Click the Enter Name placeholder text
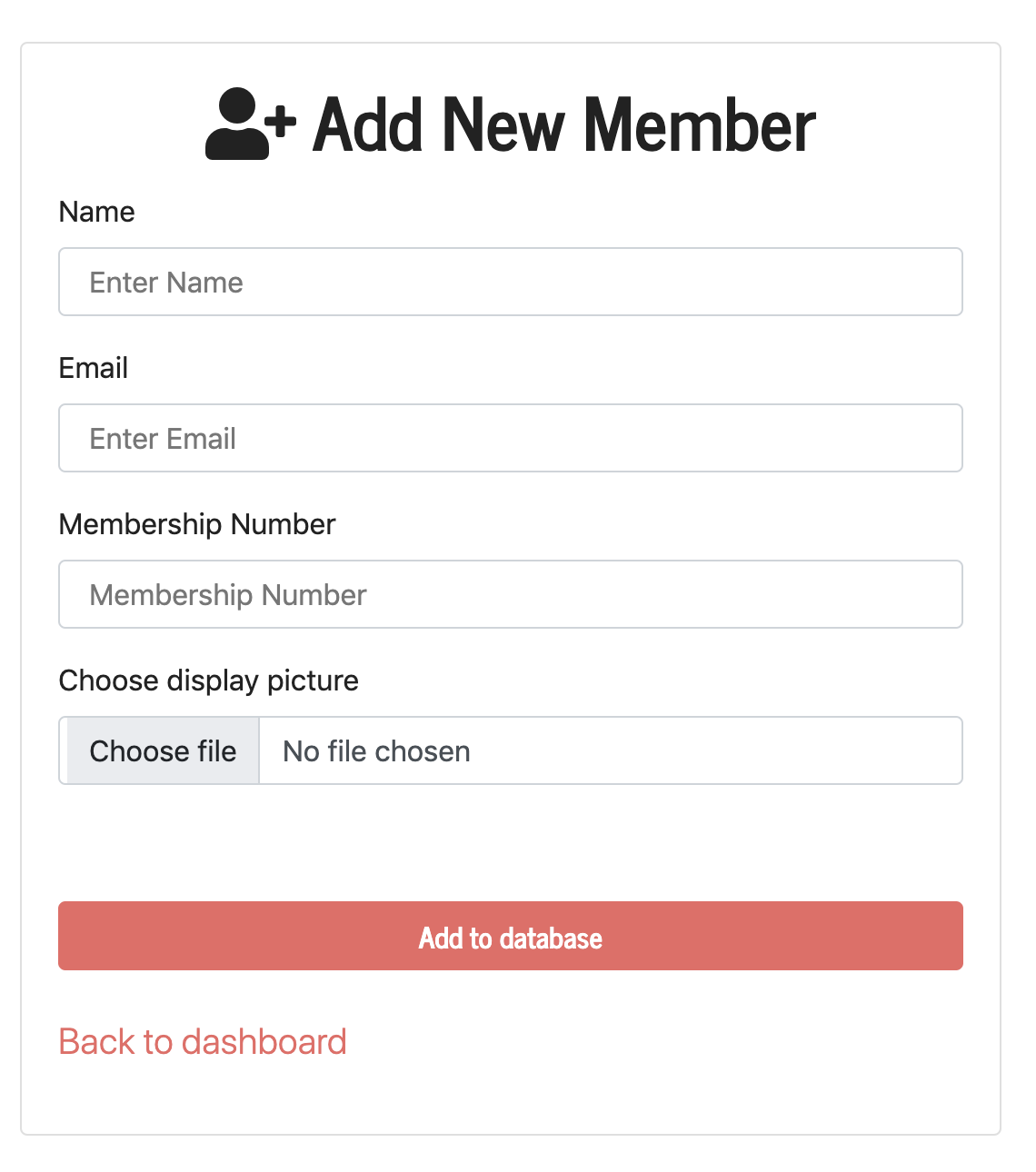1036x1172 pixels. 166,283
